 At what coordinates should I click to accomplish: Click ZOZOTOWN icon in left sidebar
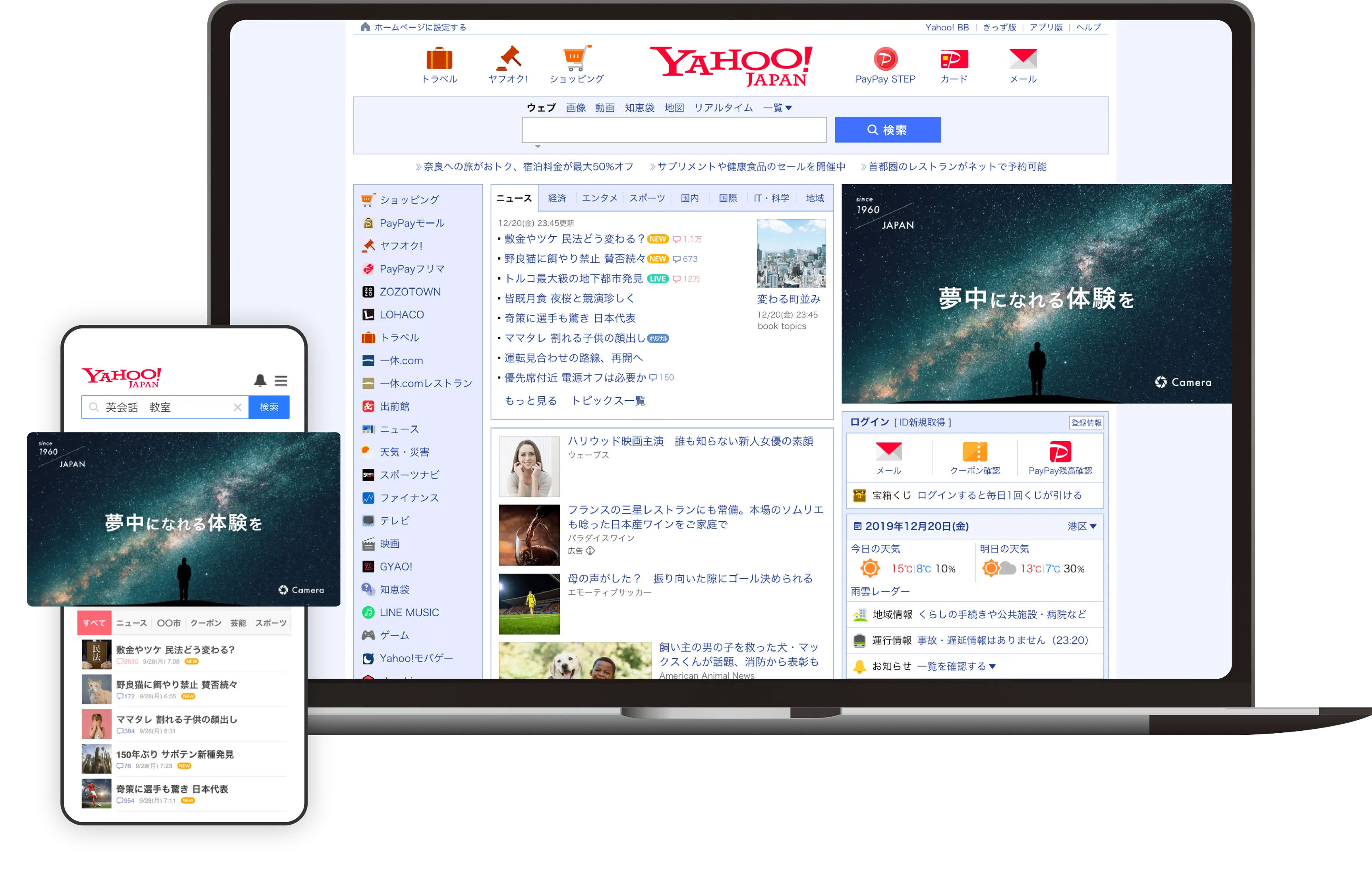tap(368, 292)
